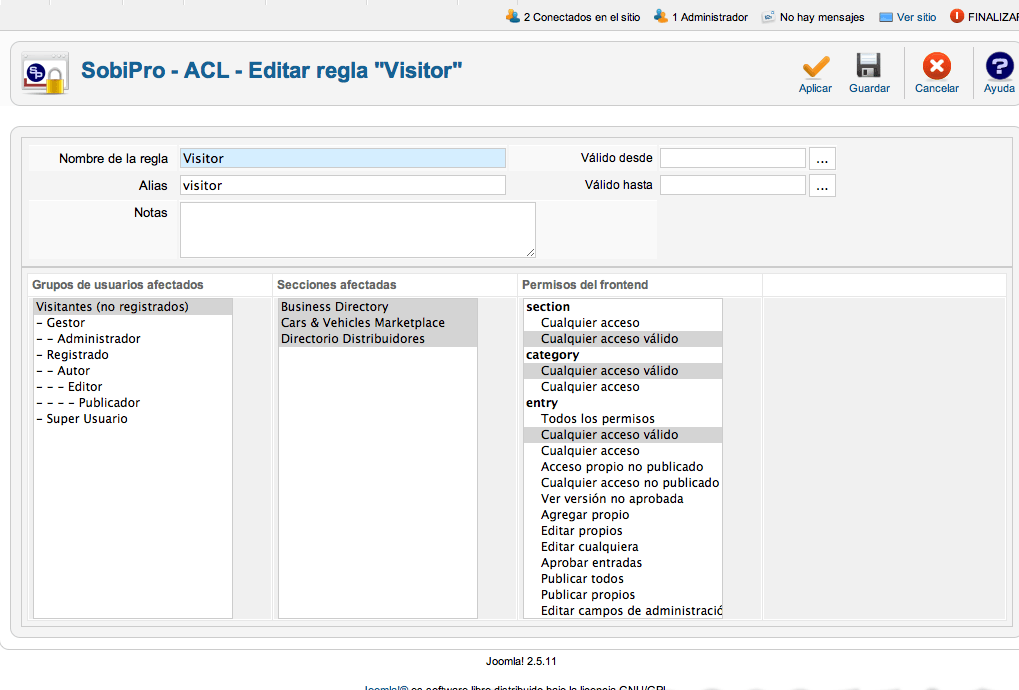Select Cualquier acceso válido under section
Viewport: 1019px width, 690px height.
(623, 339)
